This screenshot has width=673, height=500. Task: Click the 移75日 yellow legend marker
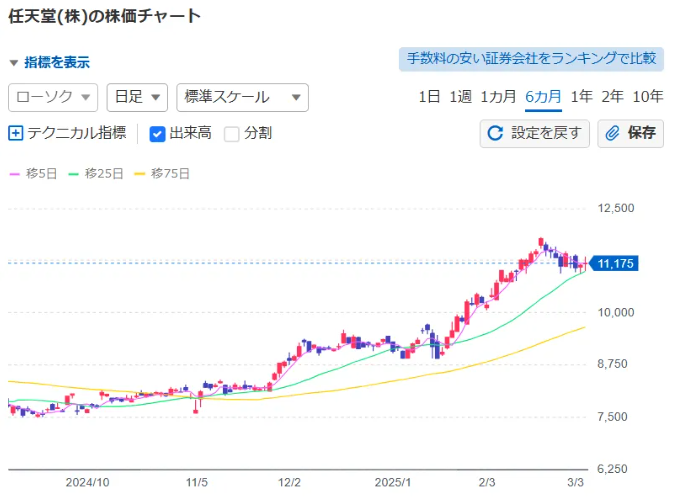(139, 174)
